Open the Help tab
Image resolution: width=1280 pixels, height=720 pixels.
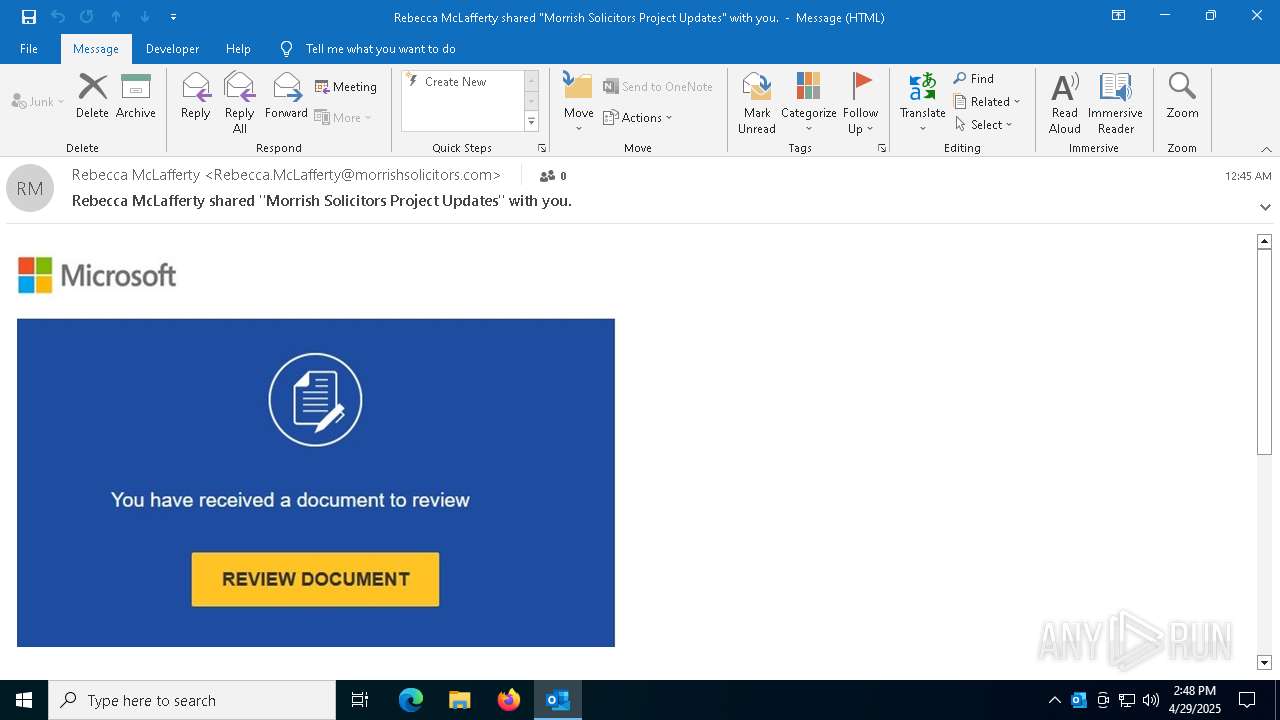pyautogui.click(x=238, y=49)
